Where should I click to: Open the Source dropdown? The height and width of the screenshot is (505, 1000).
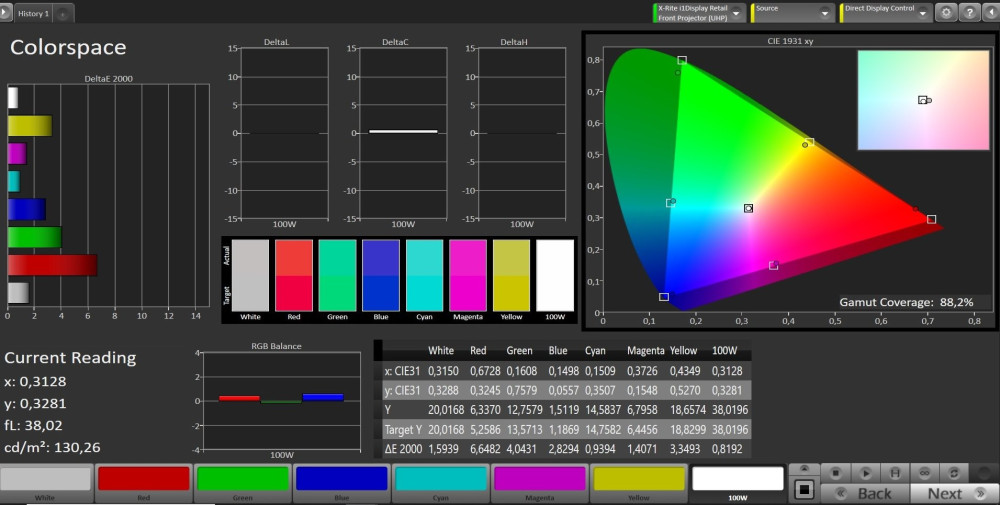pos(826,13)
